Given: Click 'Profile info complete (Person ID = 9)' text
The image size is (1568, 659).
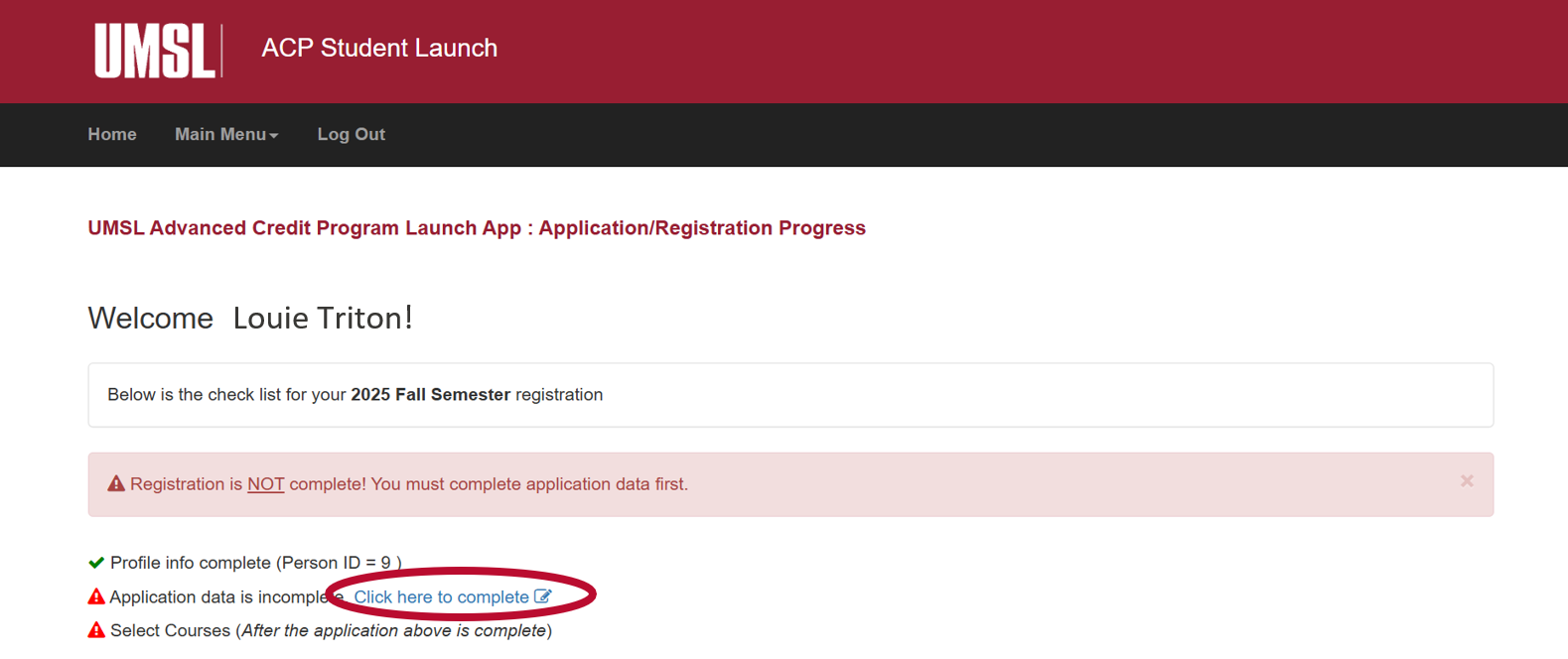Looking at the screenshot, I should (x=256, y=563).
